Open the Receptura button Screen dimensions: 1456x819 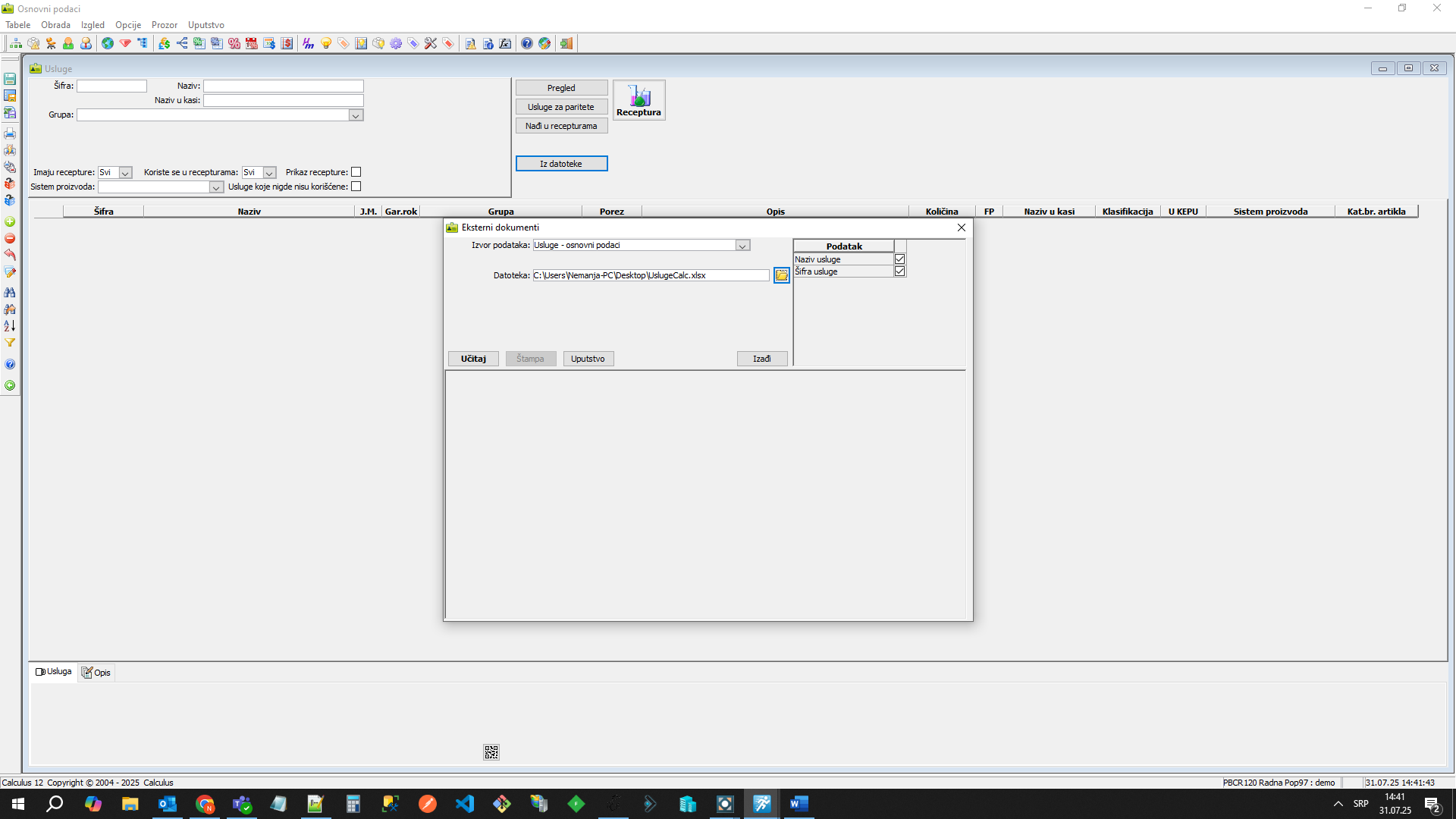pos(639,100)
